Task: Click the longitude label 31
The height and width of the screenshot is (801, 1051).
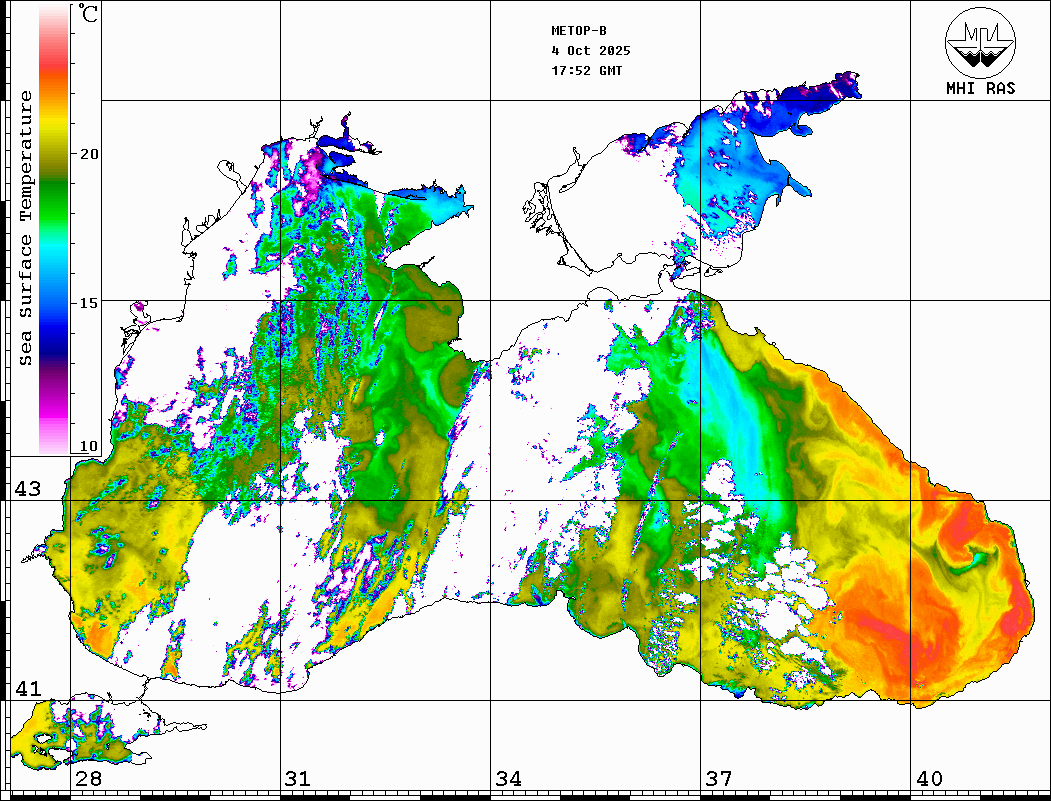Action: (297, 779)
